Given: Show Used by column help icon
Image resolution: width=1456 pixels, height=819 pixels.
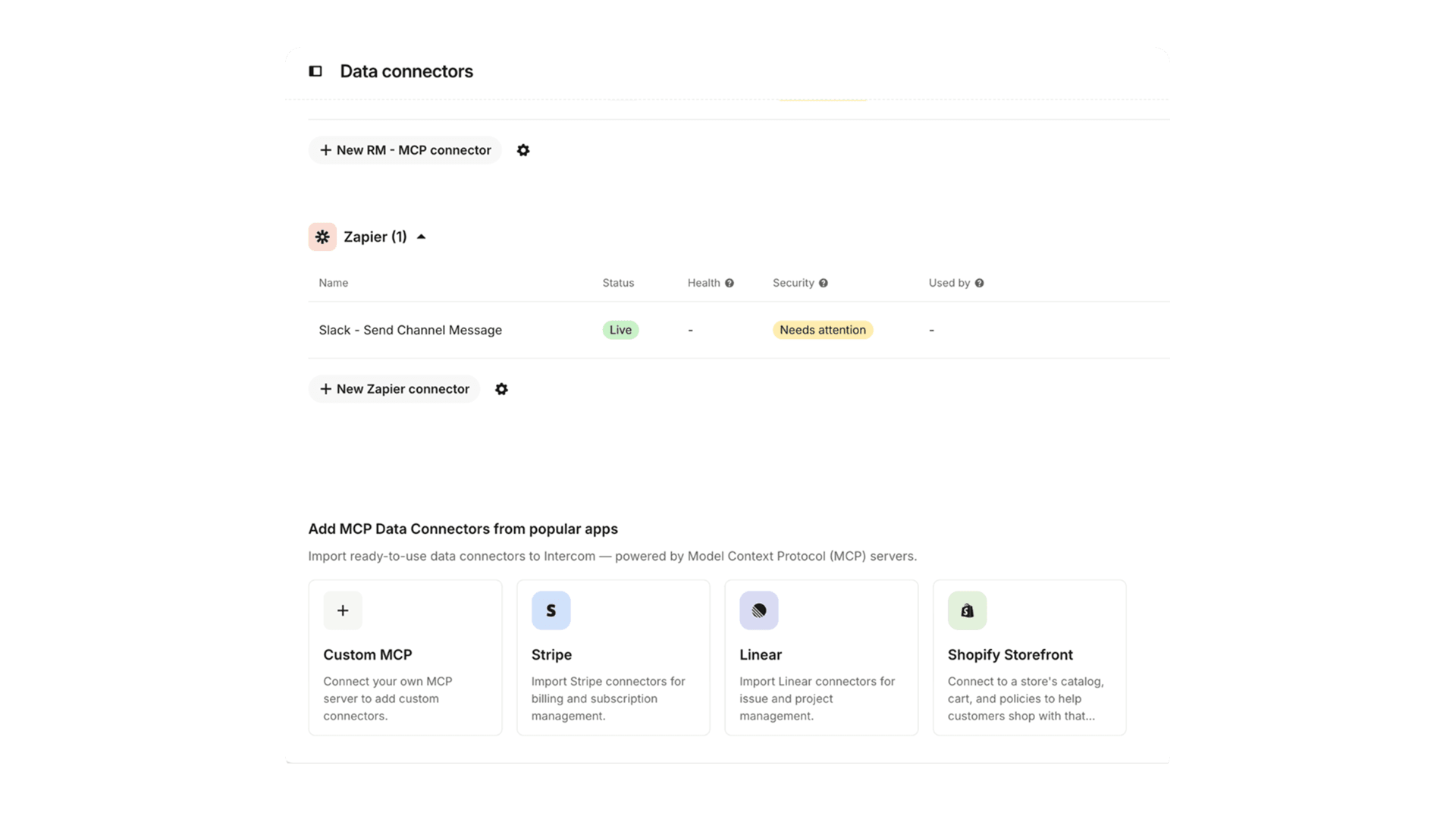Looking at the screenshot, I should [x=980, y=283].
